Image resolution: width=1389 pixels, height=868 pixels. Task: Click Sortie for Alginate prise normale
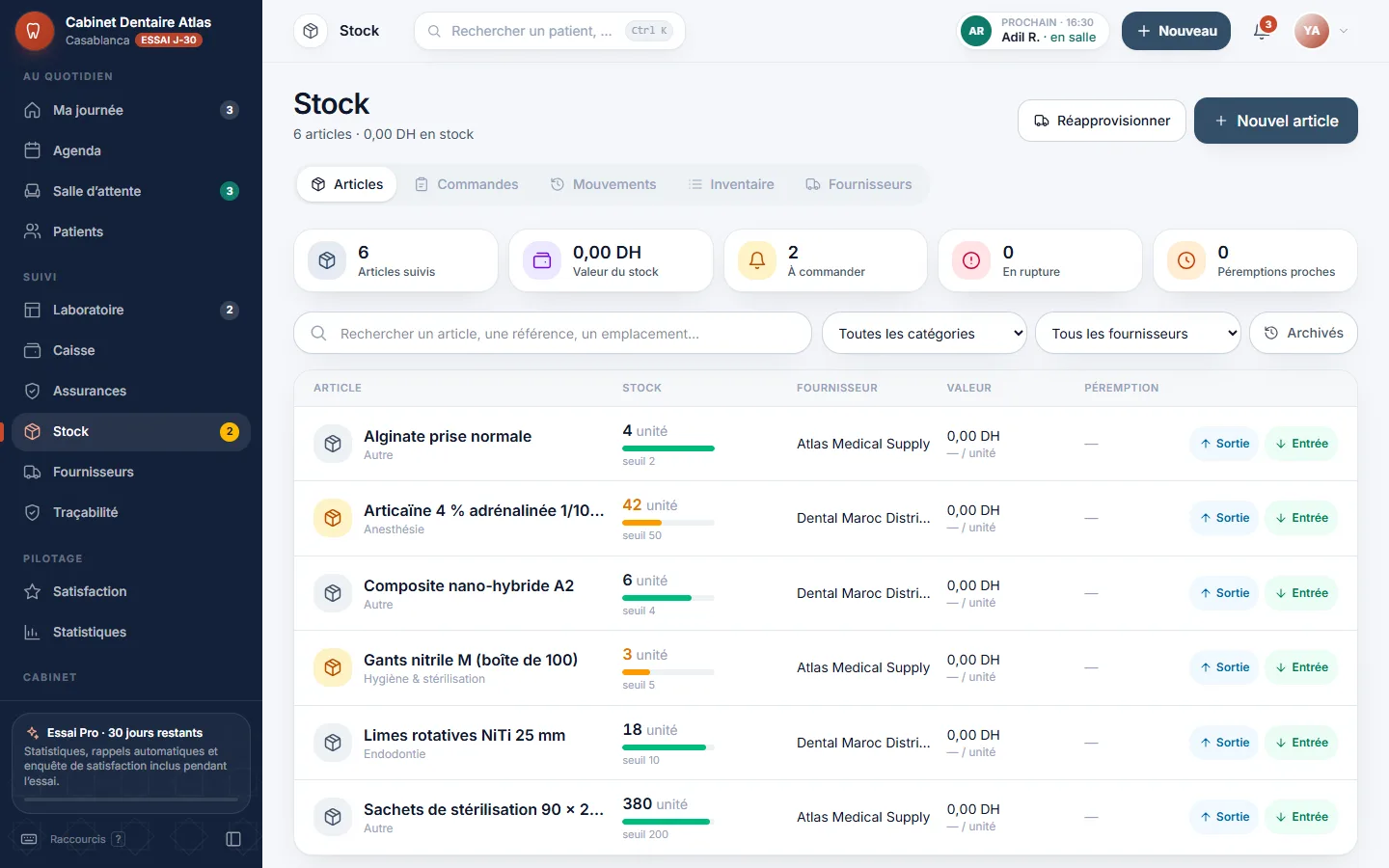(x=1224, y=444)
